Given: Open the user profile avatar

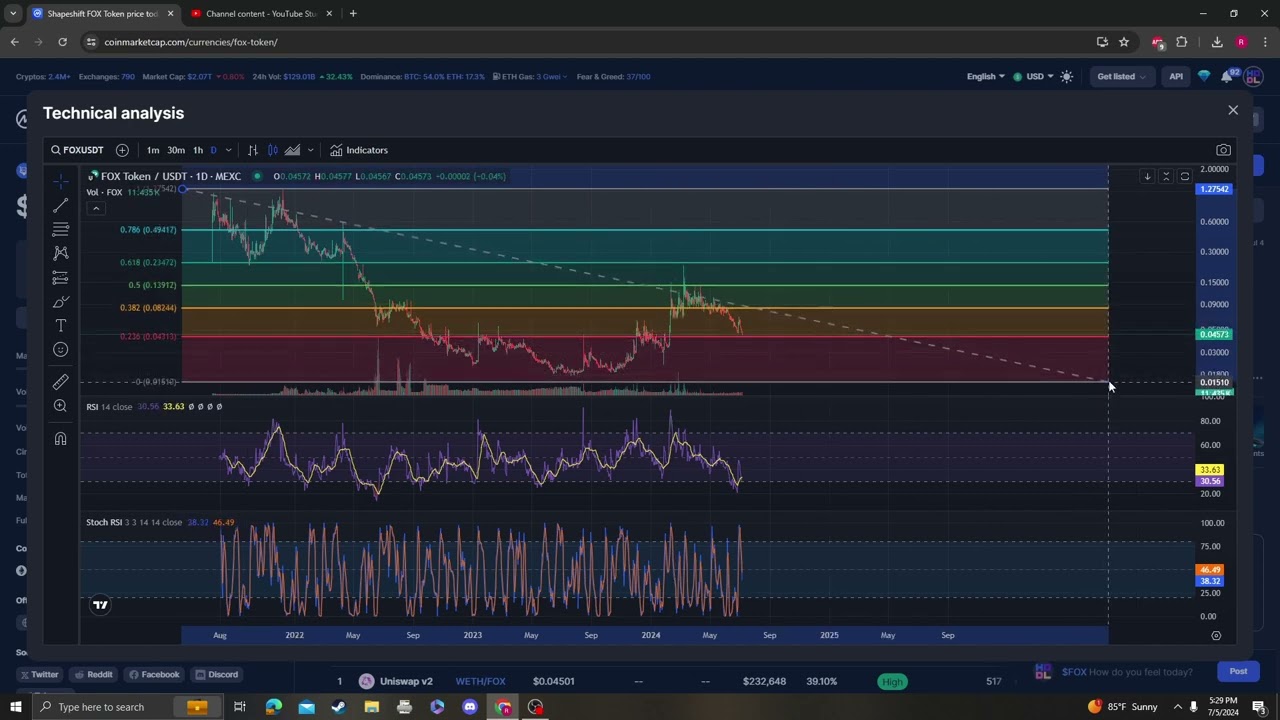Looking at the screenshot, I should (1251, 76).
